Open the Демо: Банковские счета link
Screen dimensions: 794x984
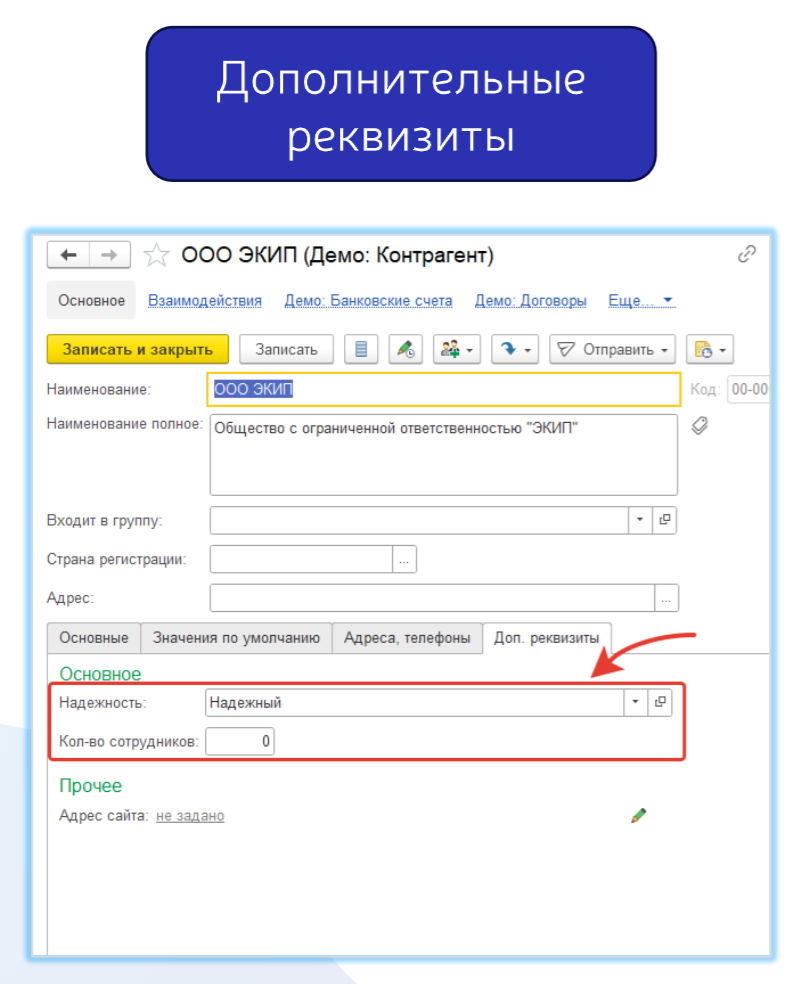click(368, 300)
